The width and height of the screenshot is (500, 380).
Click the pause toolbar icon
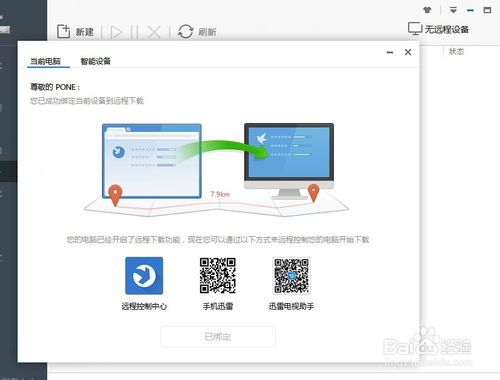click(135, 32)
